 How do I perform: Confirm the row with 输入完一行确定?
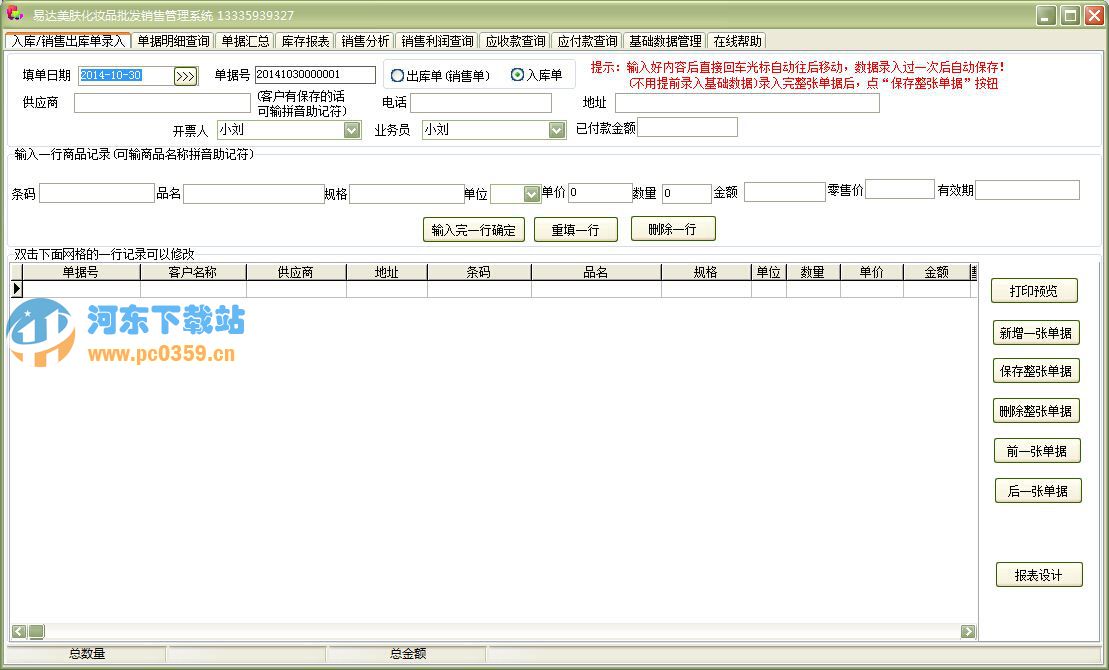(x=473, y=229)
